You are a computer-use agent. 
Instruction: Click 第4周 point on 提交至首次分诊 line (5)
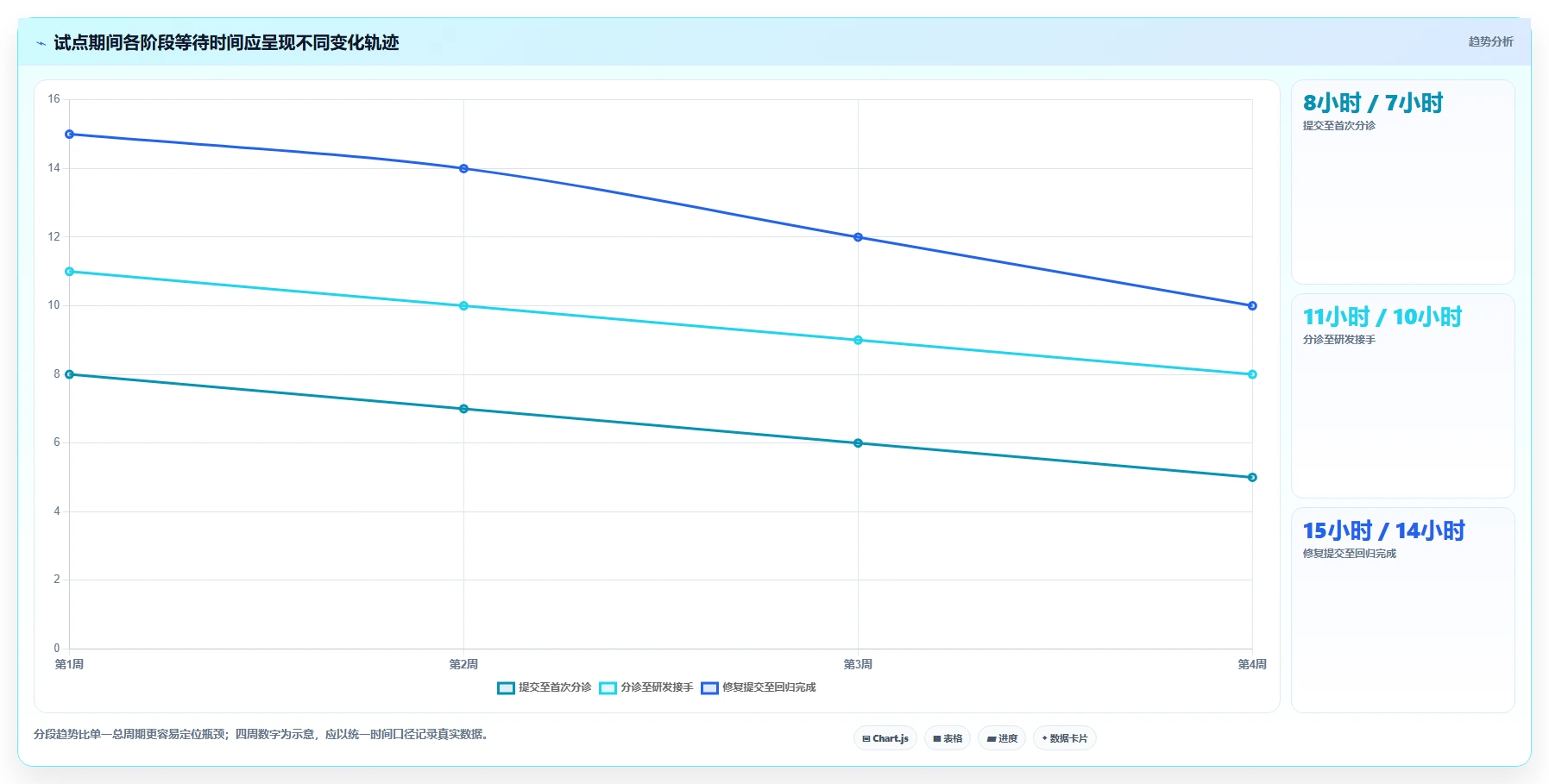[1253, 478]
